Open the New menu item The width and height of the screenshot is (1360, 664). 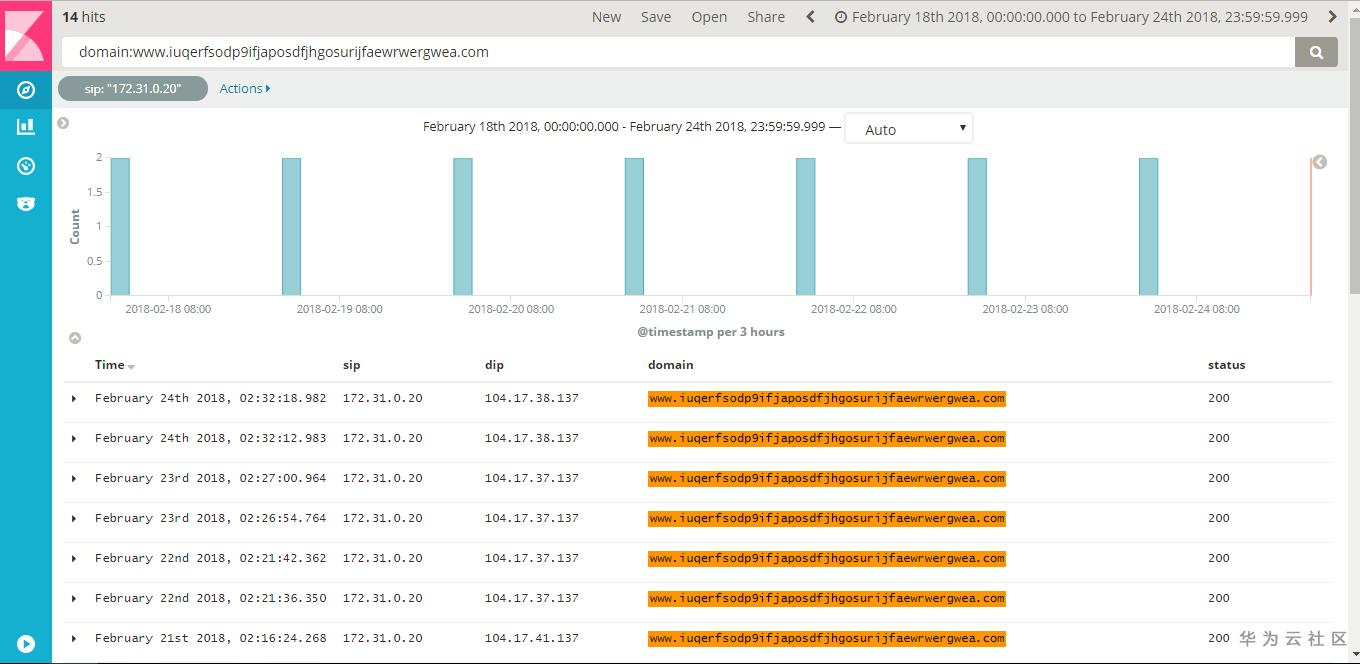(606, 17)
